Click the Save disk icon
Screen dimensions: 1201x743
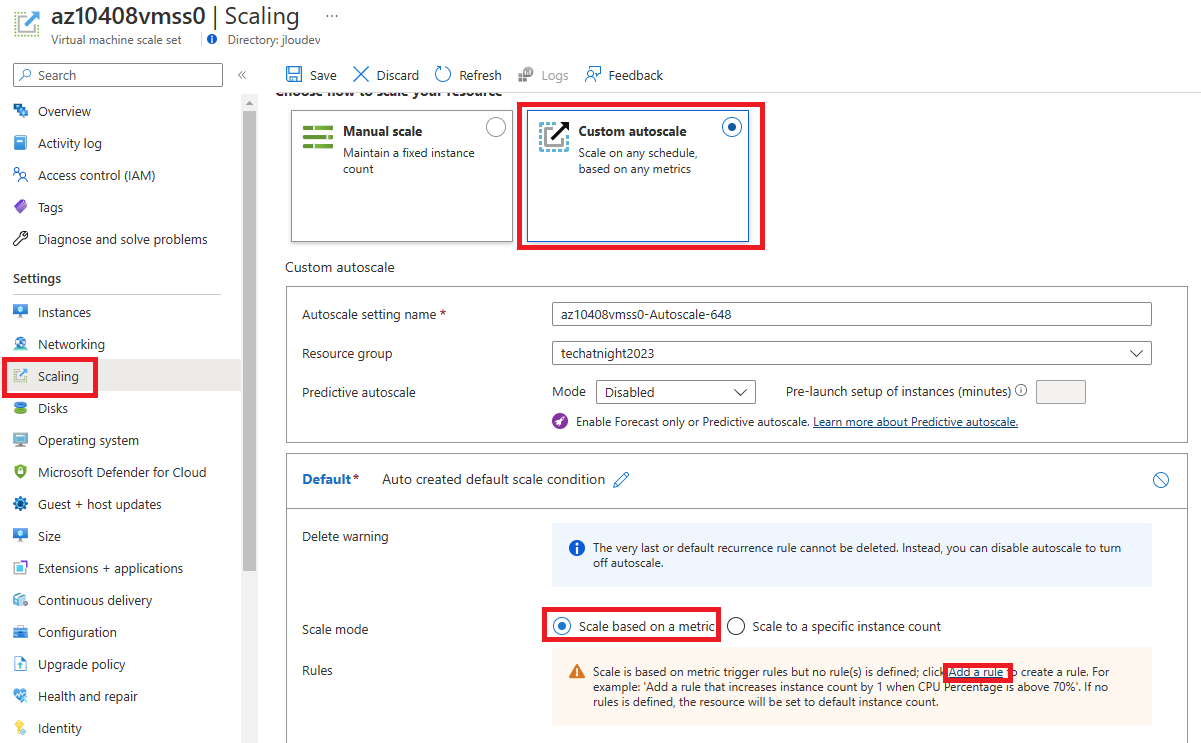pos(294,75)
